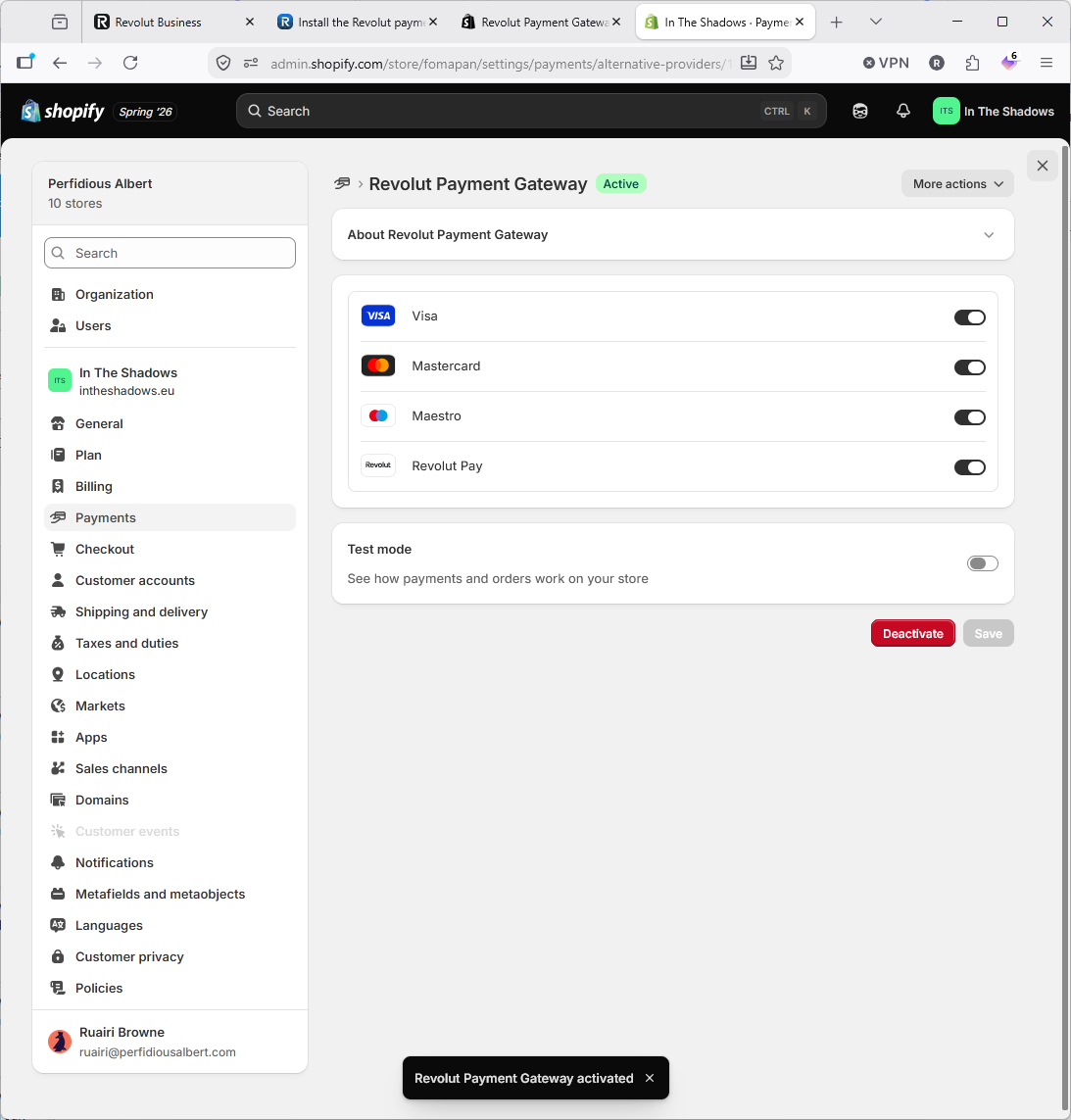Click the red Deactivate button

[912, 634]
